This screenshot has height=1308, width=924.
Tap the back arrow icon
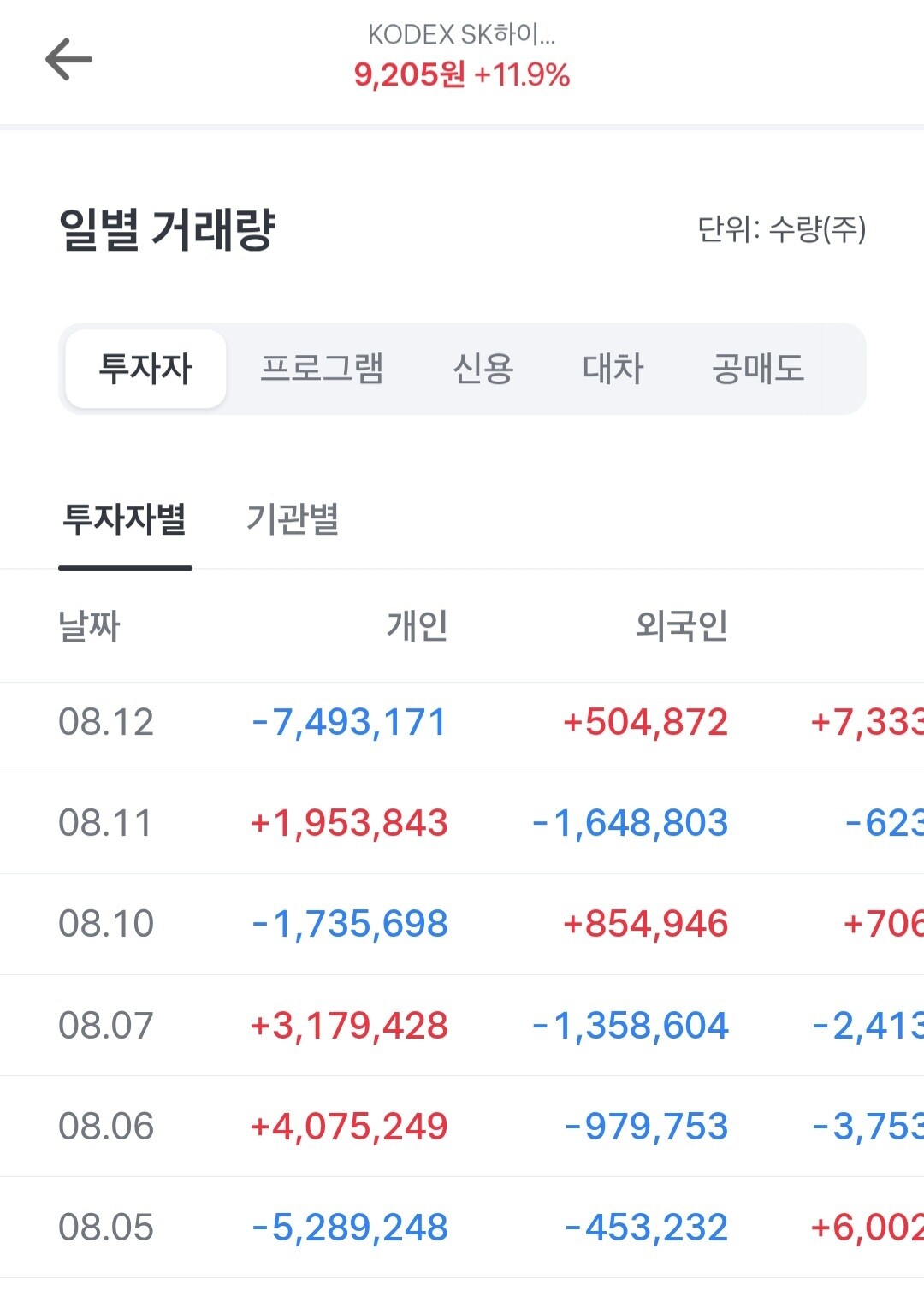pos(68,59)
